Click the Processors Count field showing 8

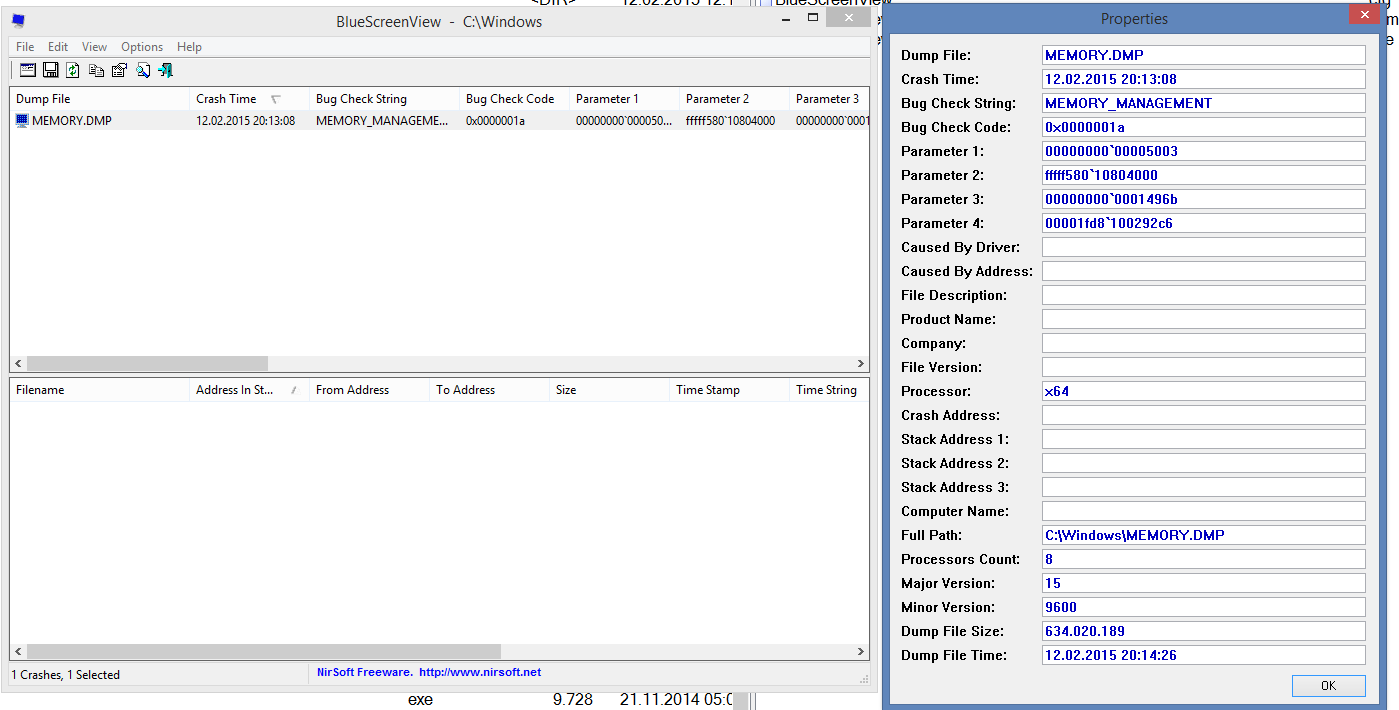point(1203,559)
